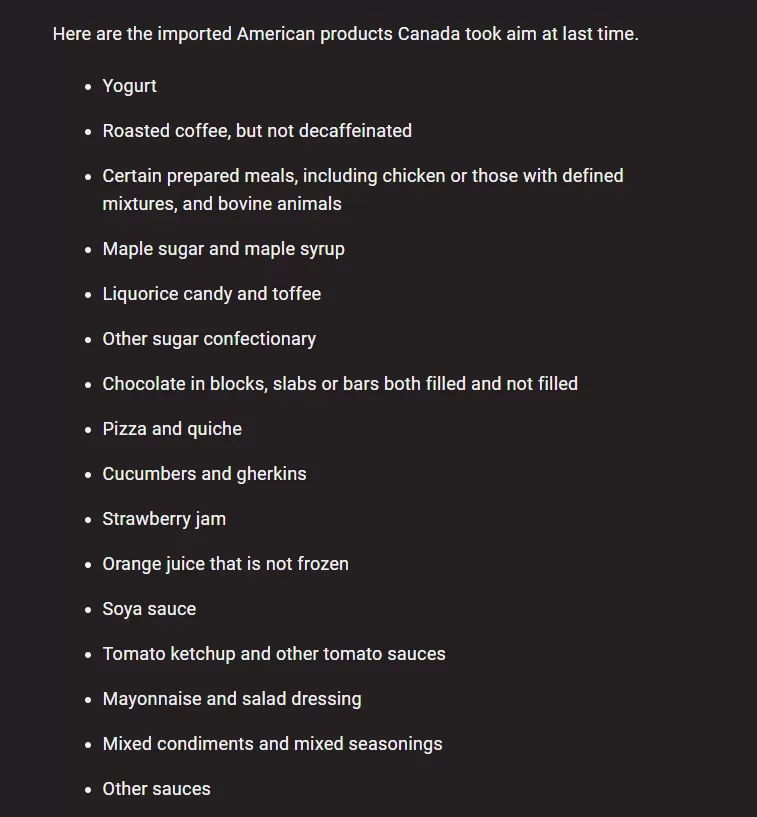Click Chocolate in blocks, slabs or bars item
The image size is (757, 817).
(x=340, y=384)
